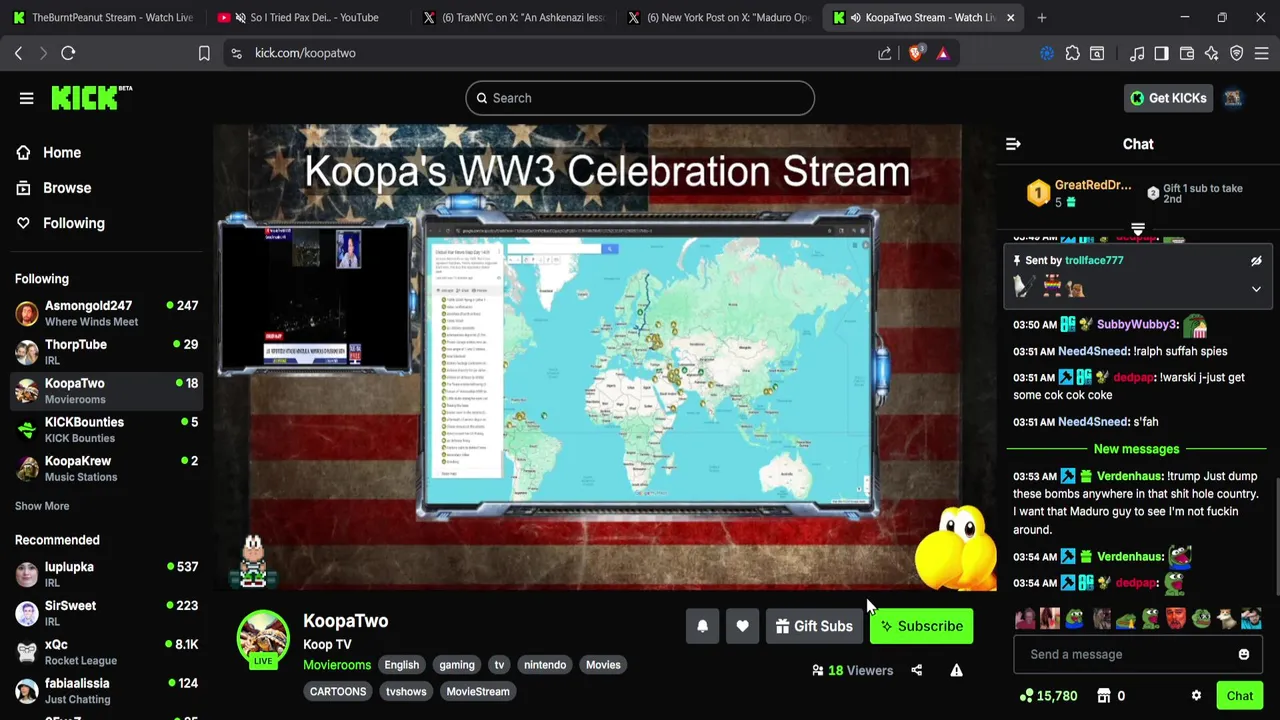Click the KICK logo
1280x720 pixels.
pos(91,97)
